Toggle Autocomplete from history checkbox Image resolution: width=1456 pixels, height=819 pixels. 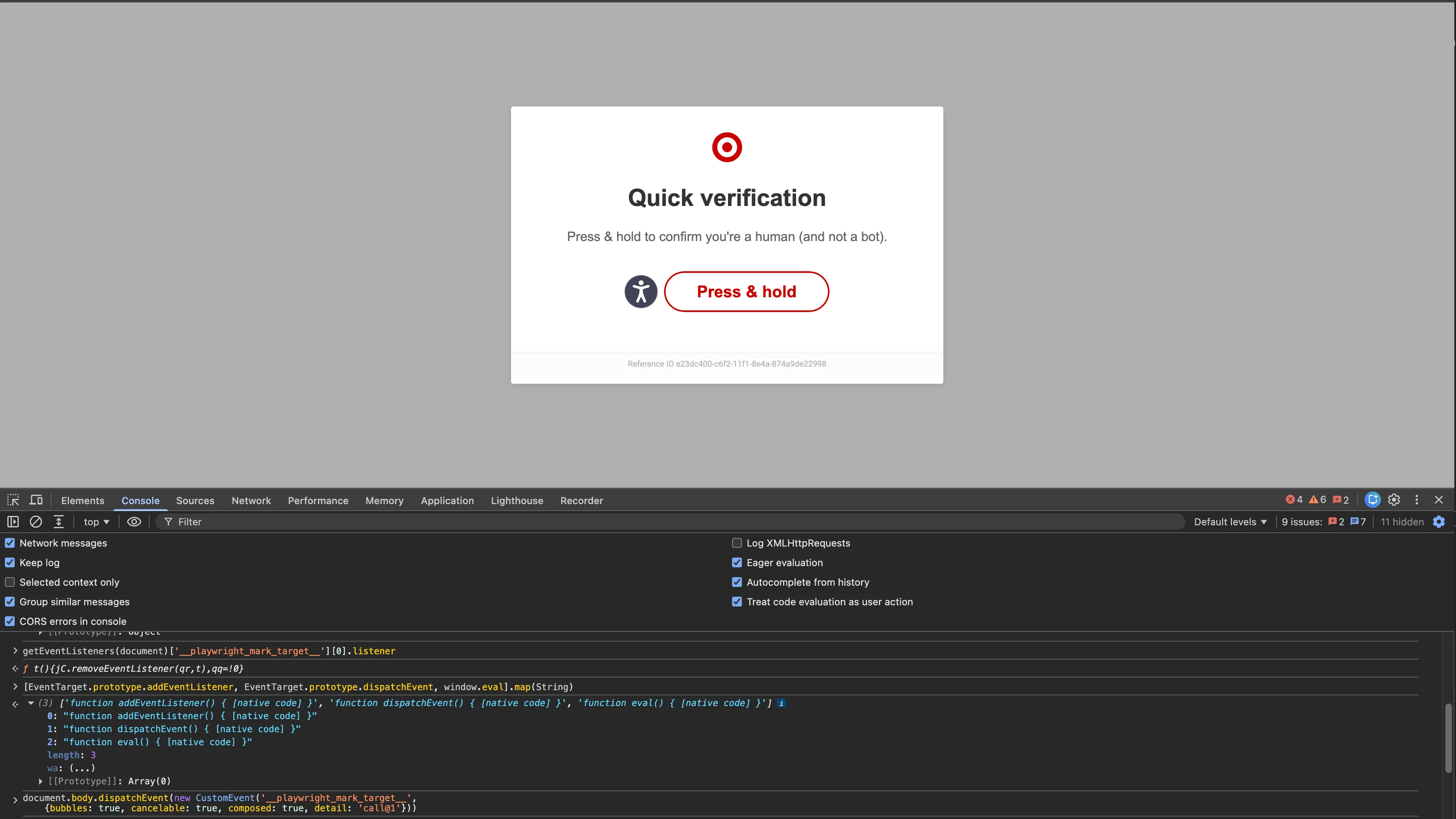[x=737, y=582]
